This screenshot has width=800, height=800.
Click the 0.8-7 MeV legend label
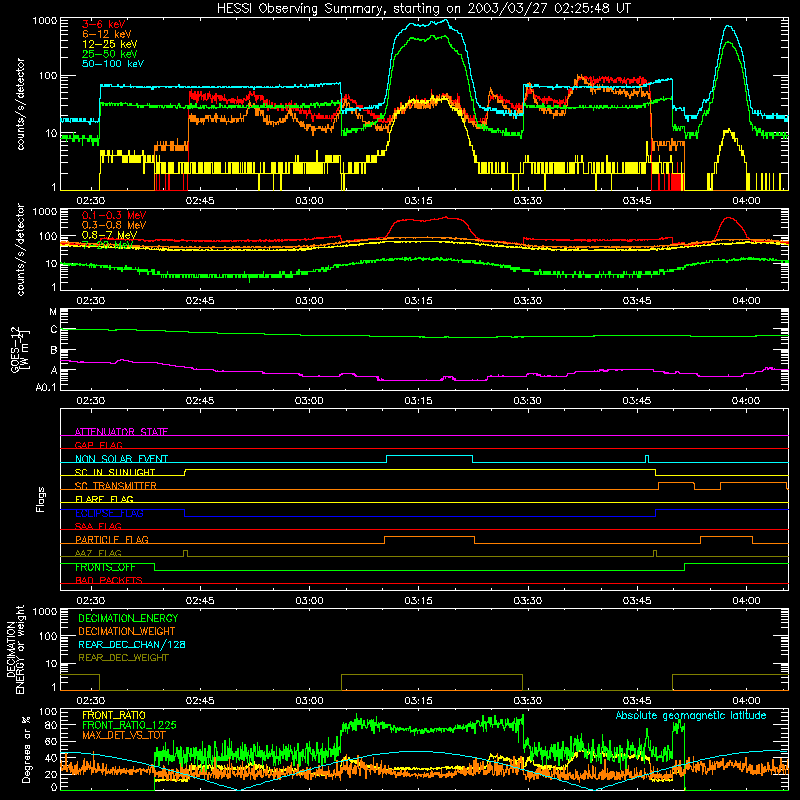109,235
